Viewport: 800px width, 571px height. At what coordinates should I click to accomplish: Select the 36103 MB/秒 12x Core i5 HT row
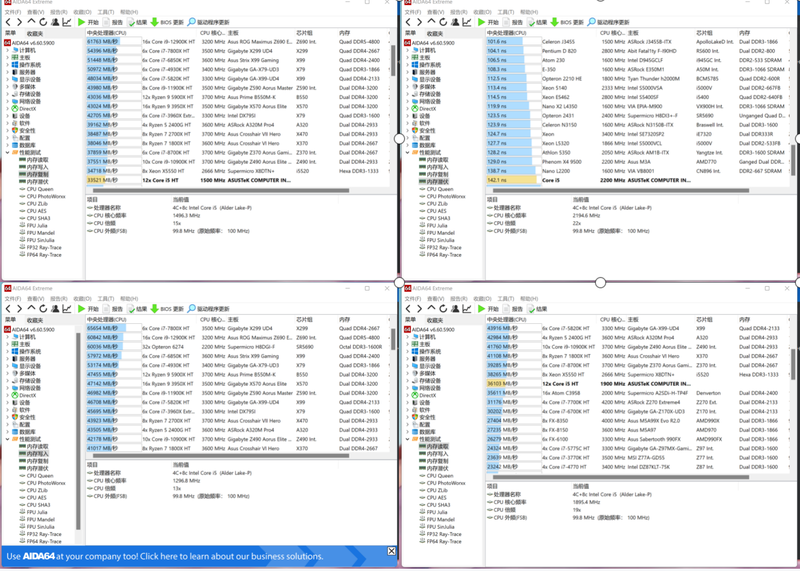click(637, 384)
